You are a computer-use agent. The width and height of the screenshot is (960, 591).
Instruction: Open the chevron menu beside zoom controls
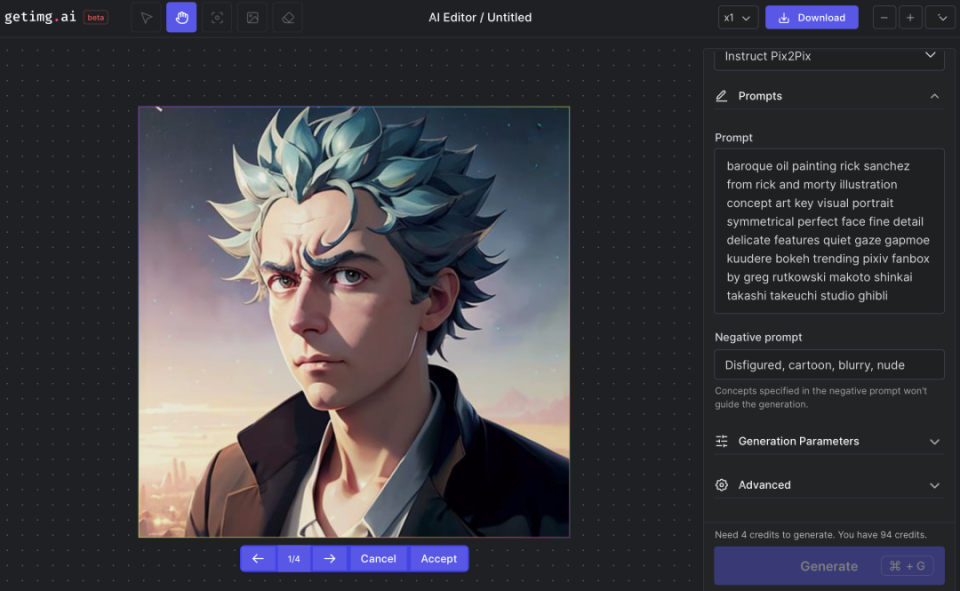point(942,18)
